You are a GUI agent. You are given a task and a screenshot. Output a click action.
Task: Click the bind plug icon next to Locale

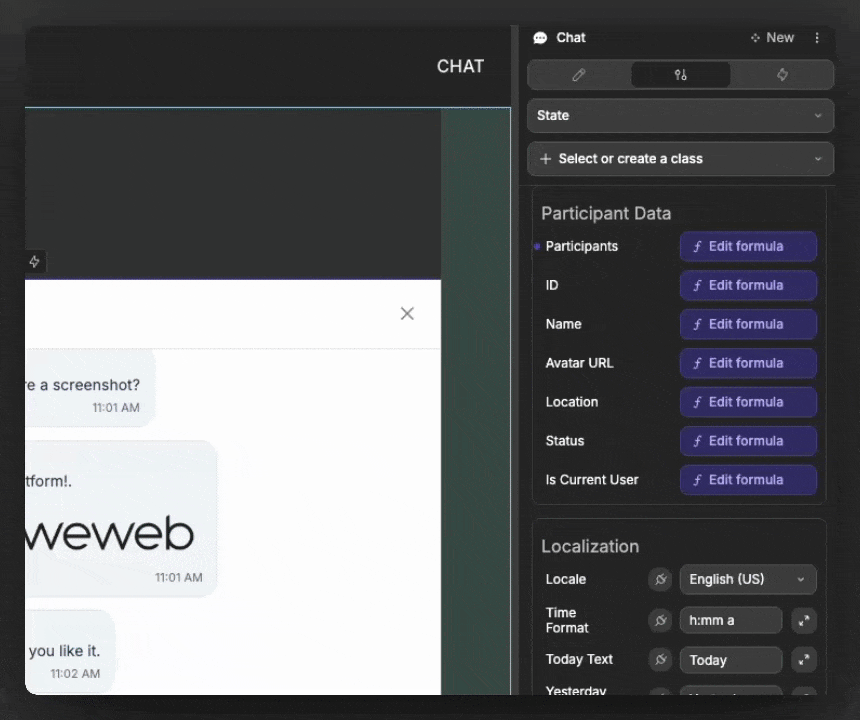pyautogui.click(x=660, y=580)
